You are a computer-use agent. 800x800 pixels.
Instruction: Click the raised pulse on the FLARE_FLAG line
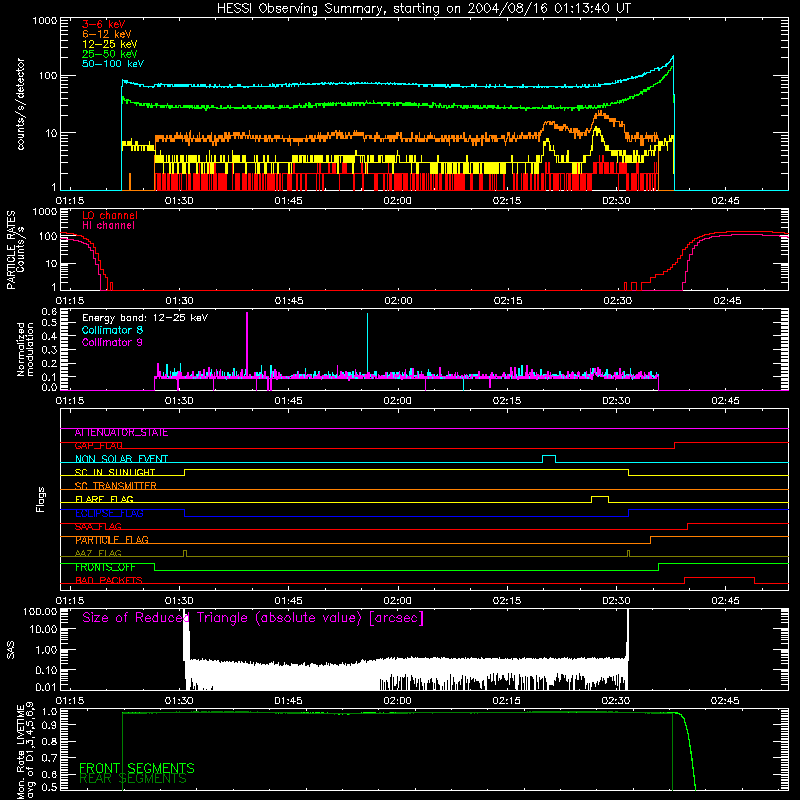click(x=600, y=499)
